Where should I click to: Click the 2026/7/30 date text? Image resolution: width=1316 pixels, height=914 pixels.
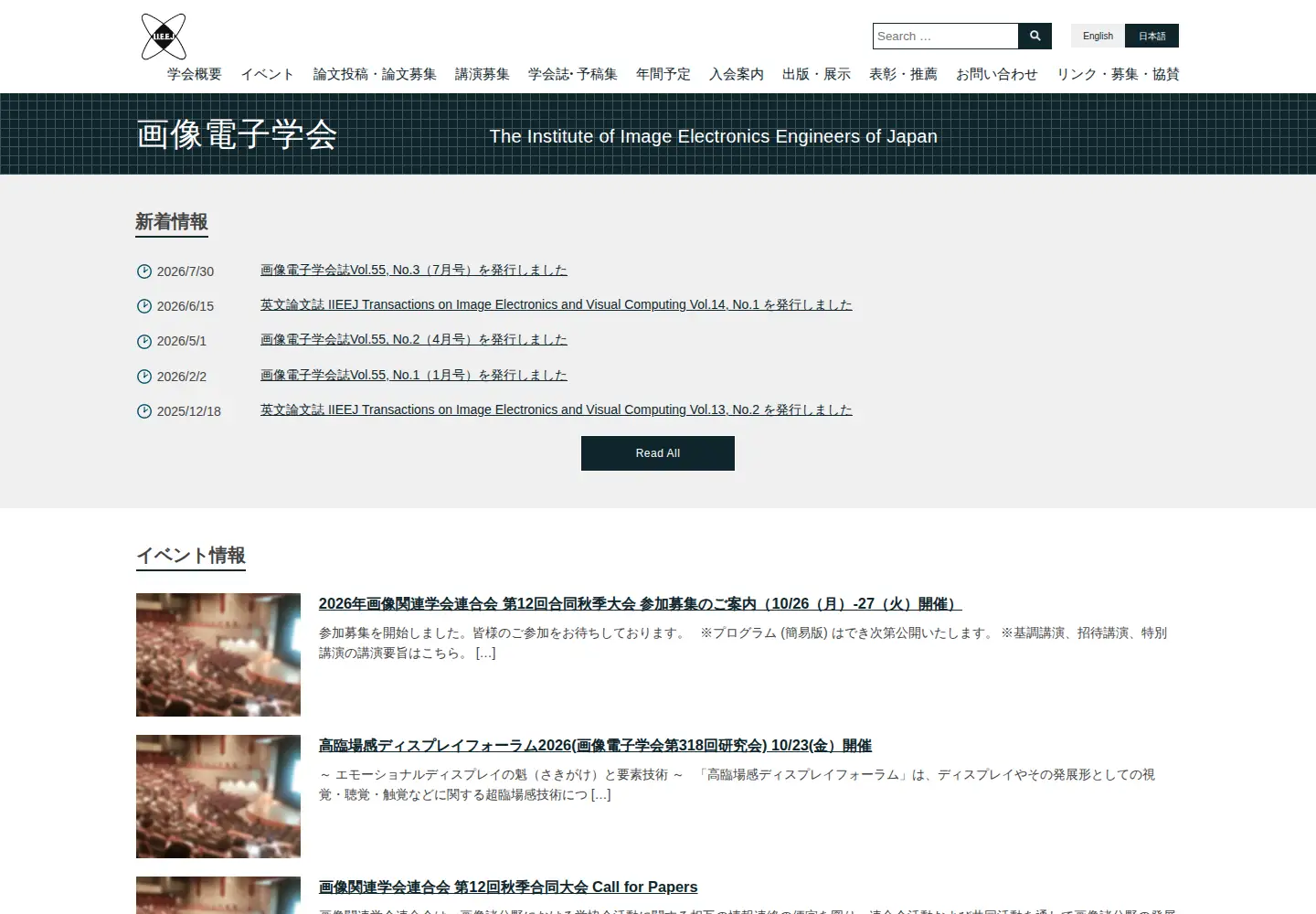[186, 271]
